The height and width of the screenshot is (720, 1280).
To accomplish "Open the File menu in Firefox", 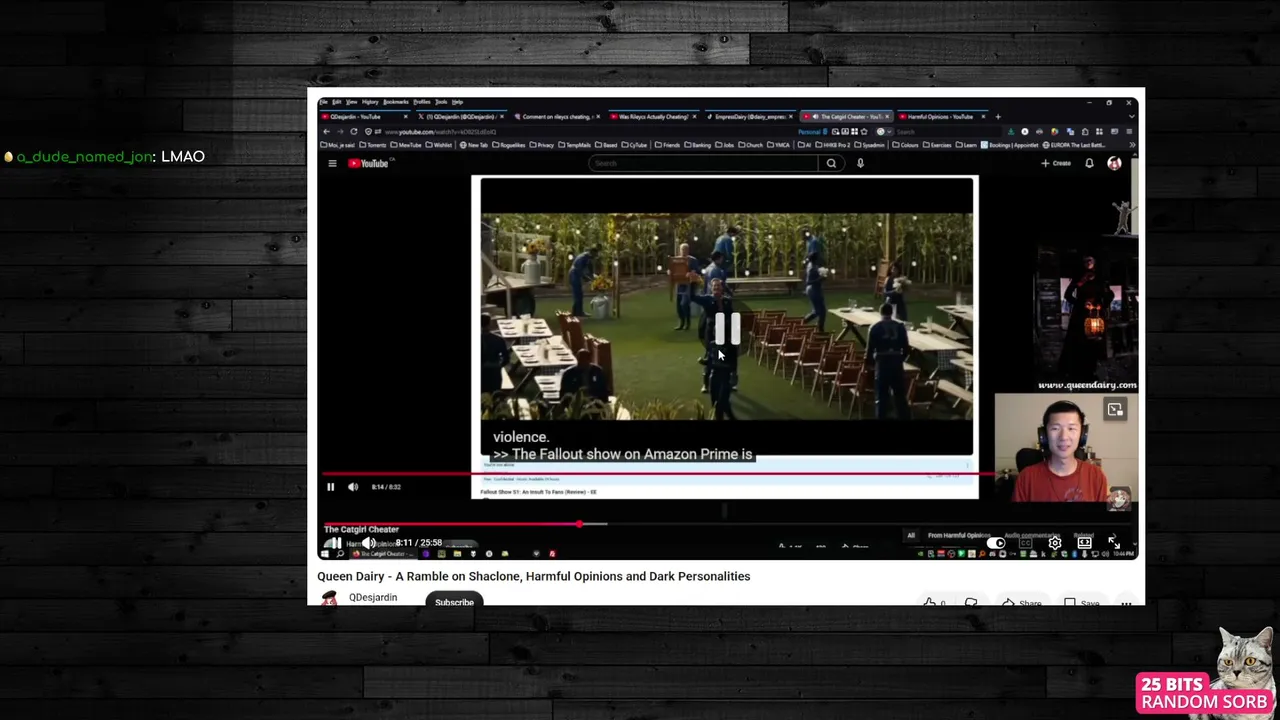I will tap(324, 102).
